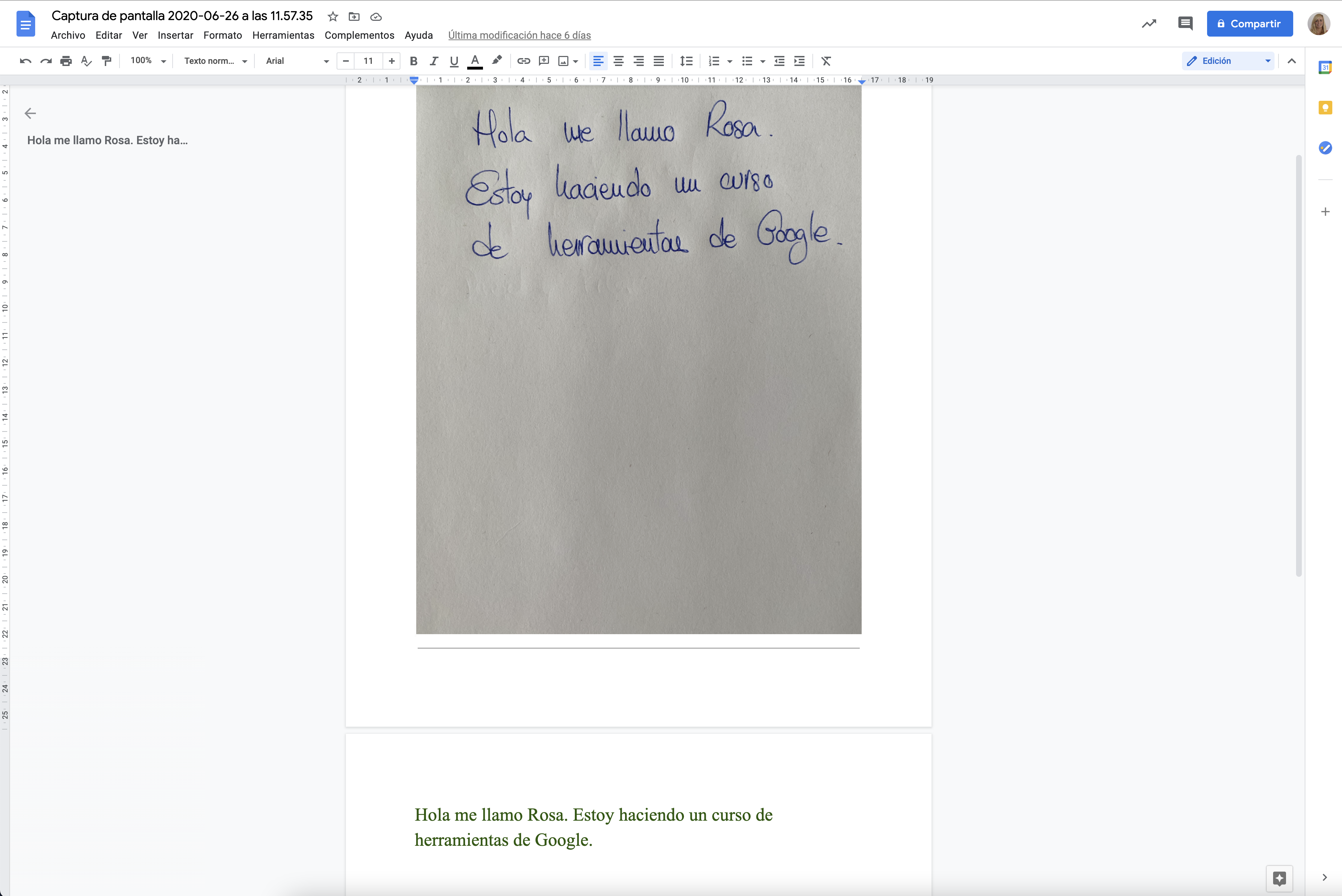Click the clear formatting icon
The image size is (1342, 896).
coord(826,61)
